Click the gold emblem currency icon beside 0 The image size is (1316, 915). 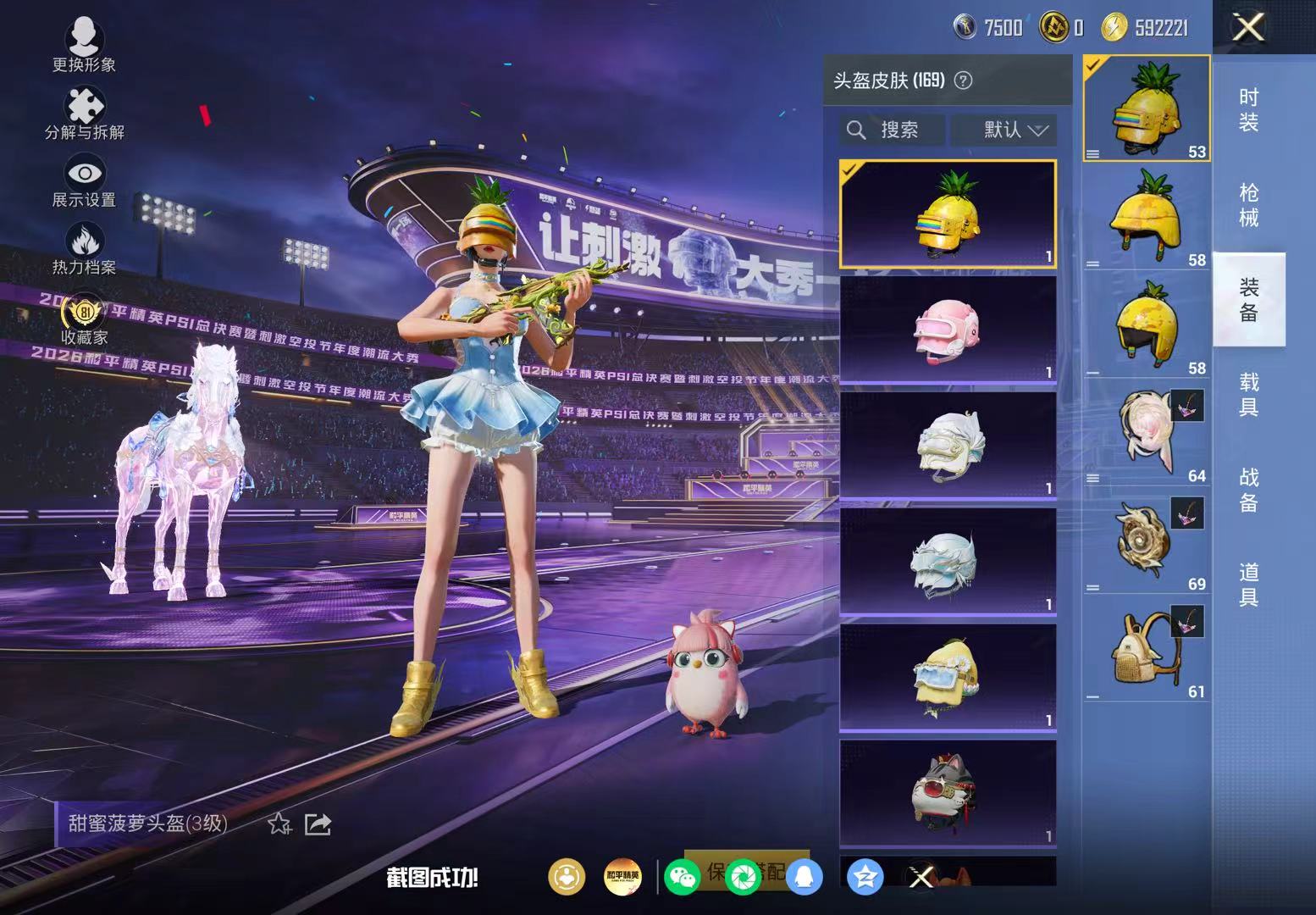click(1054, 28)
